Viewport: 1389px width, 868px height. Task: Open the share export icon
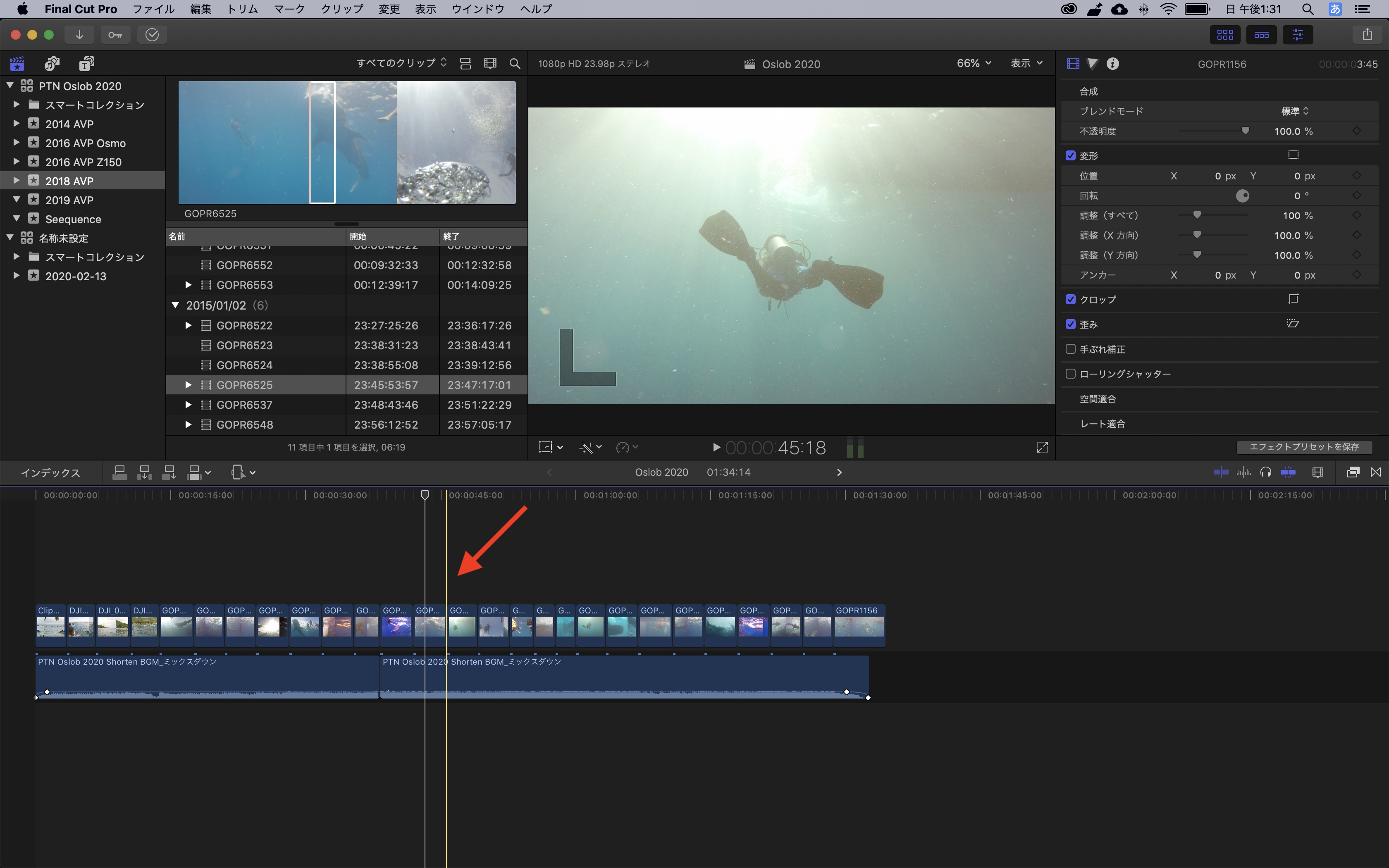(x=1367, y=34)
